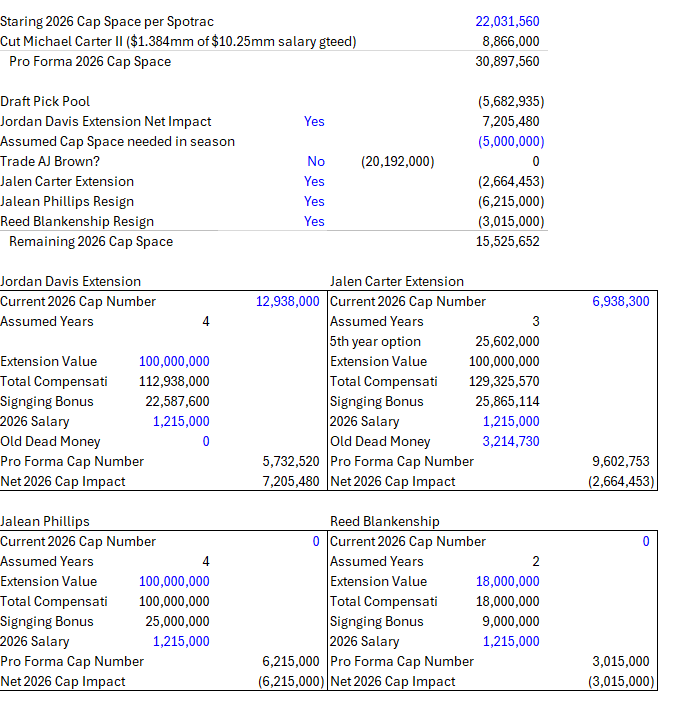Viewport: 690px width, 712px height.
Task: Click the No cell beside Trade AJ Brown
Action: pos(316,161)
